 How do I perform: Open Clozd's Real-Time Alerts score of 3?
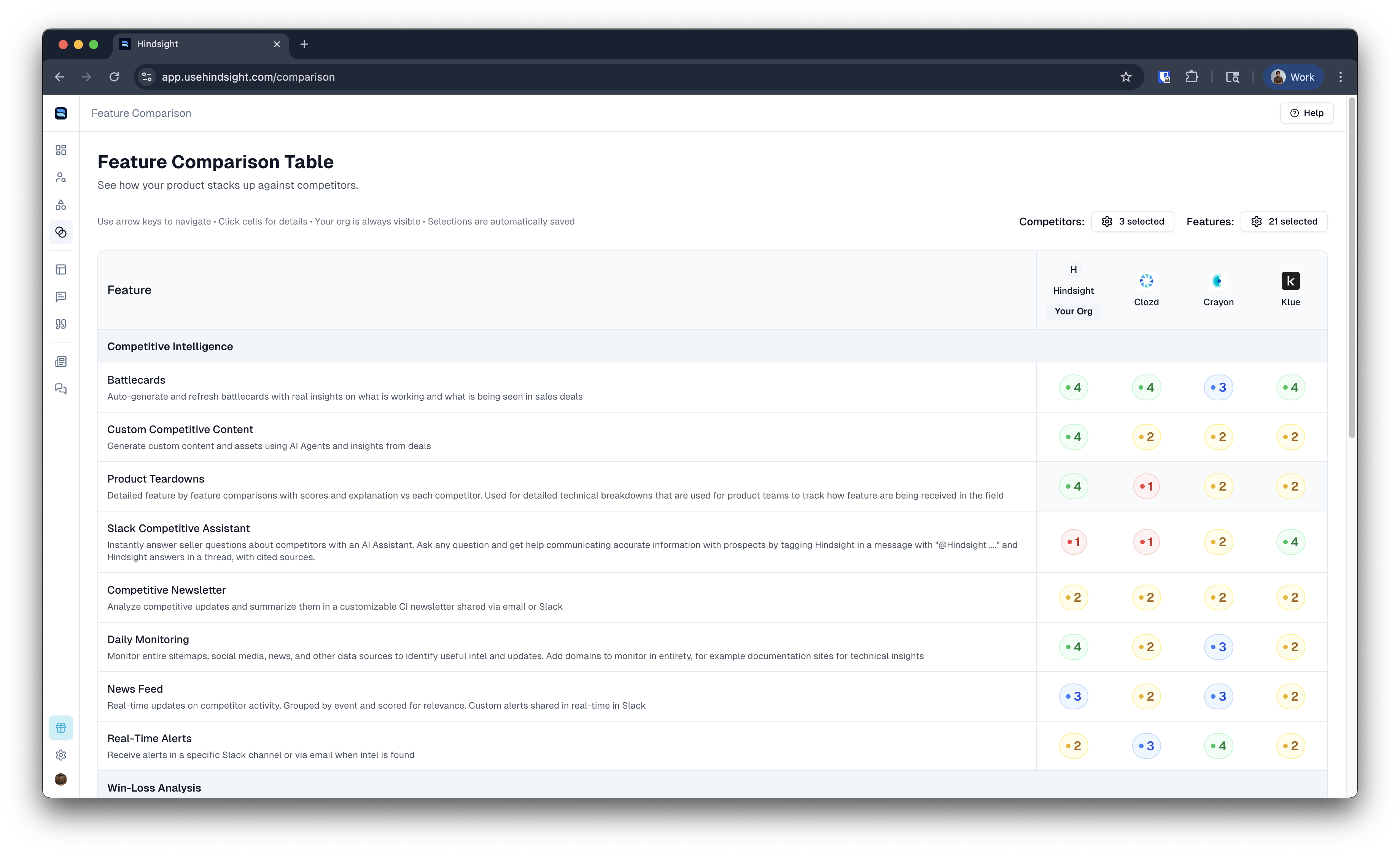pyautogui.click(x=1146, y=746)
